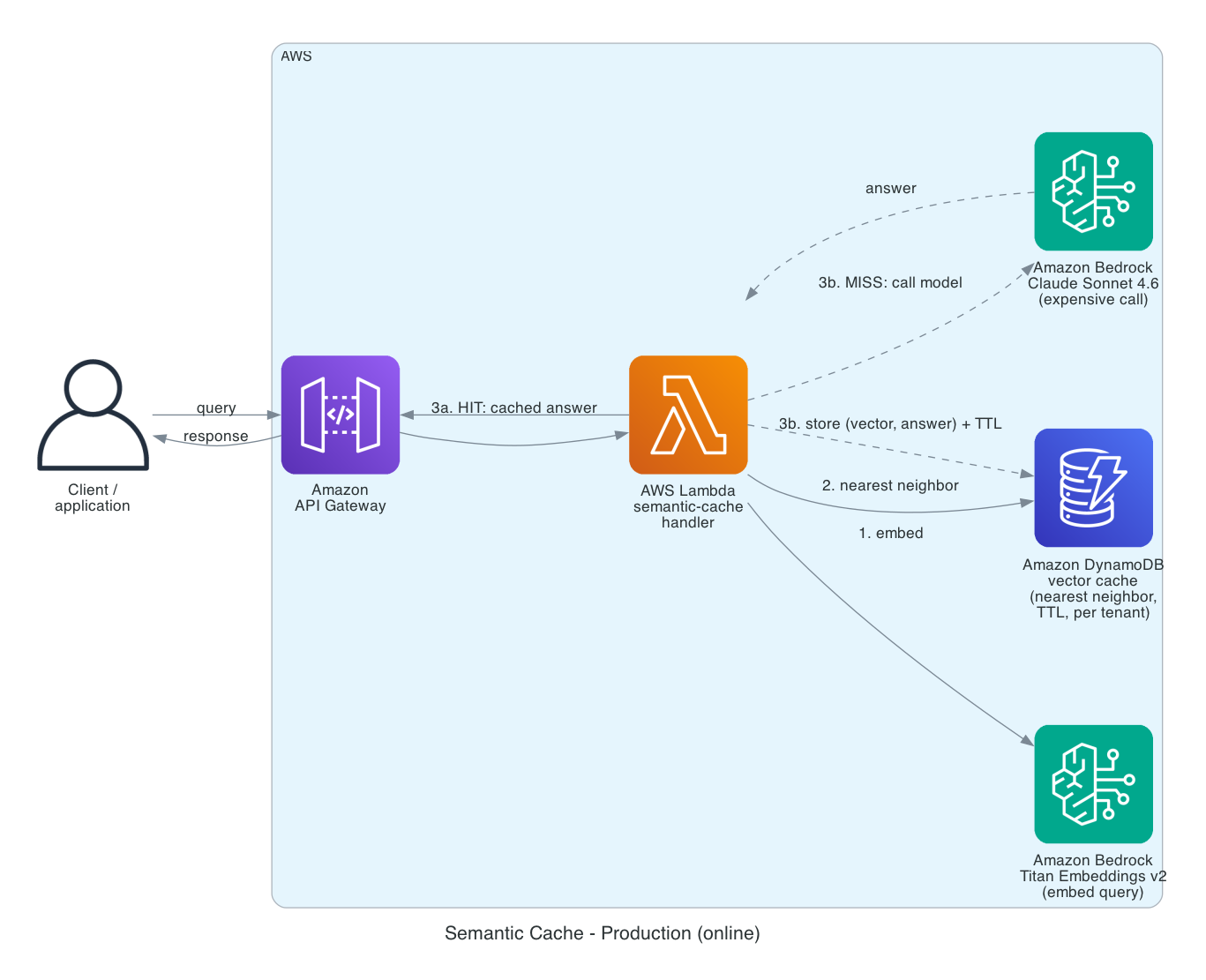This screenshot has width=1206, height=980.
Task: Click the '1. embed' edge label
Action: [891, 534]
